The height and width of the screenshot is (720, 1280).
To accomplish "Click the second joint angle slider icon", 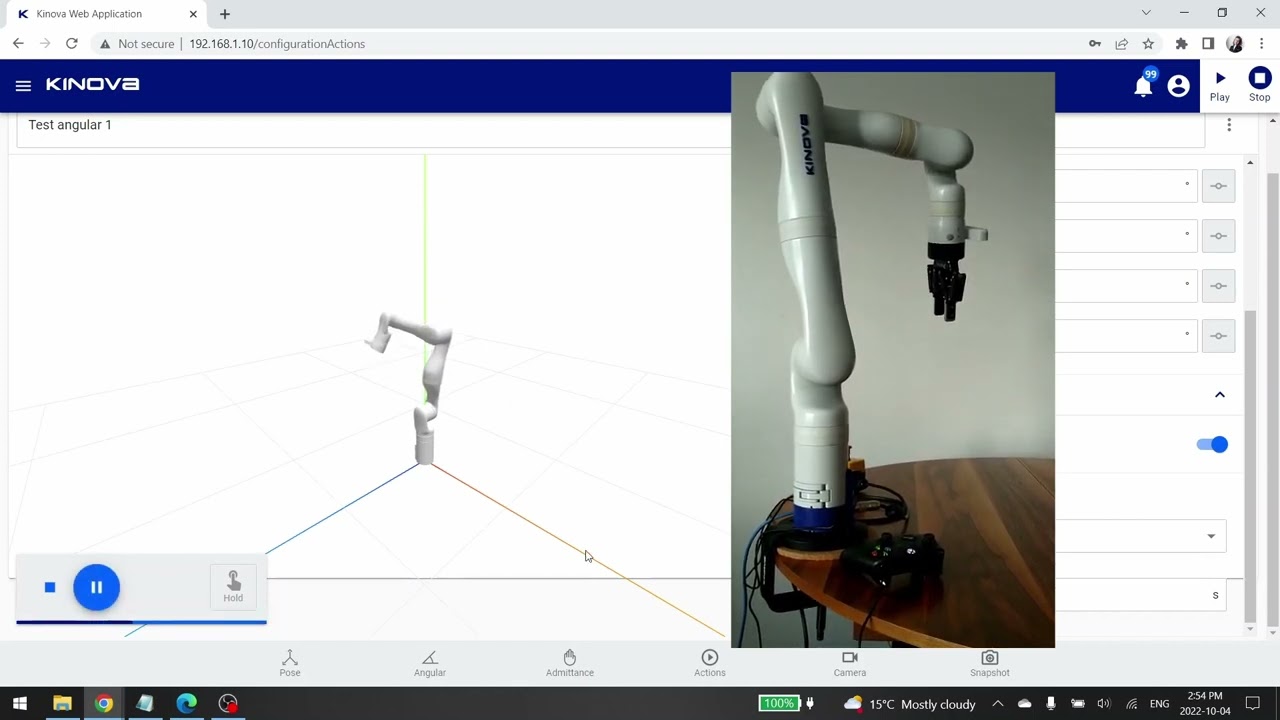I will click(x=1218, y=236).
